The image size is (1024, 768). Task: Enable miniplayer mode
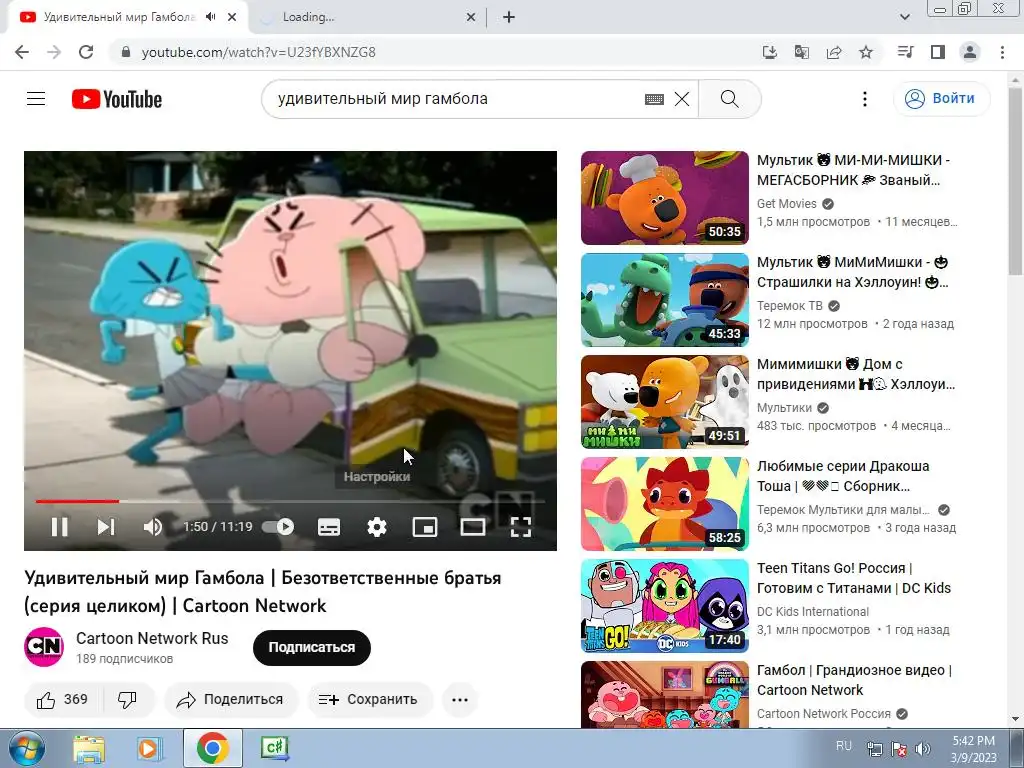424,527
